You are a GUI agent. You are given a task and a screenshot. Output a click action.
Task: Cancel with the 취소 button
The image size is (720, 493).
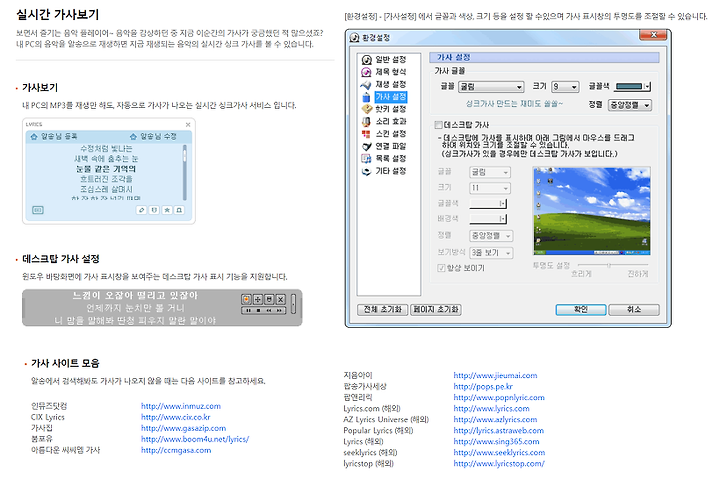[x=634, y=310]
